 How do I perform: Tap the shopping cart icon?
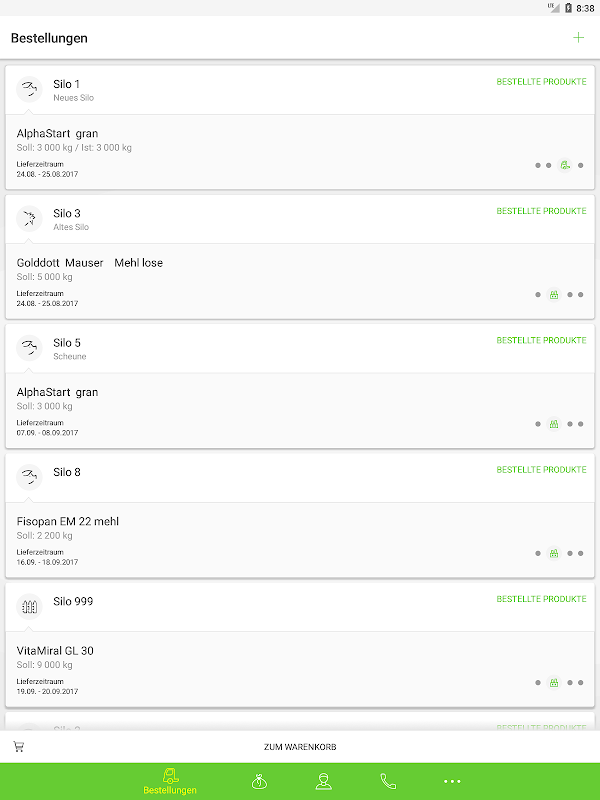click(18, 747)
